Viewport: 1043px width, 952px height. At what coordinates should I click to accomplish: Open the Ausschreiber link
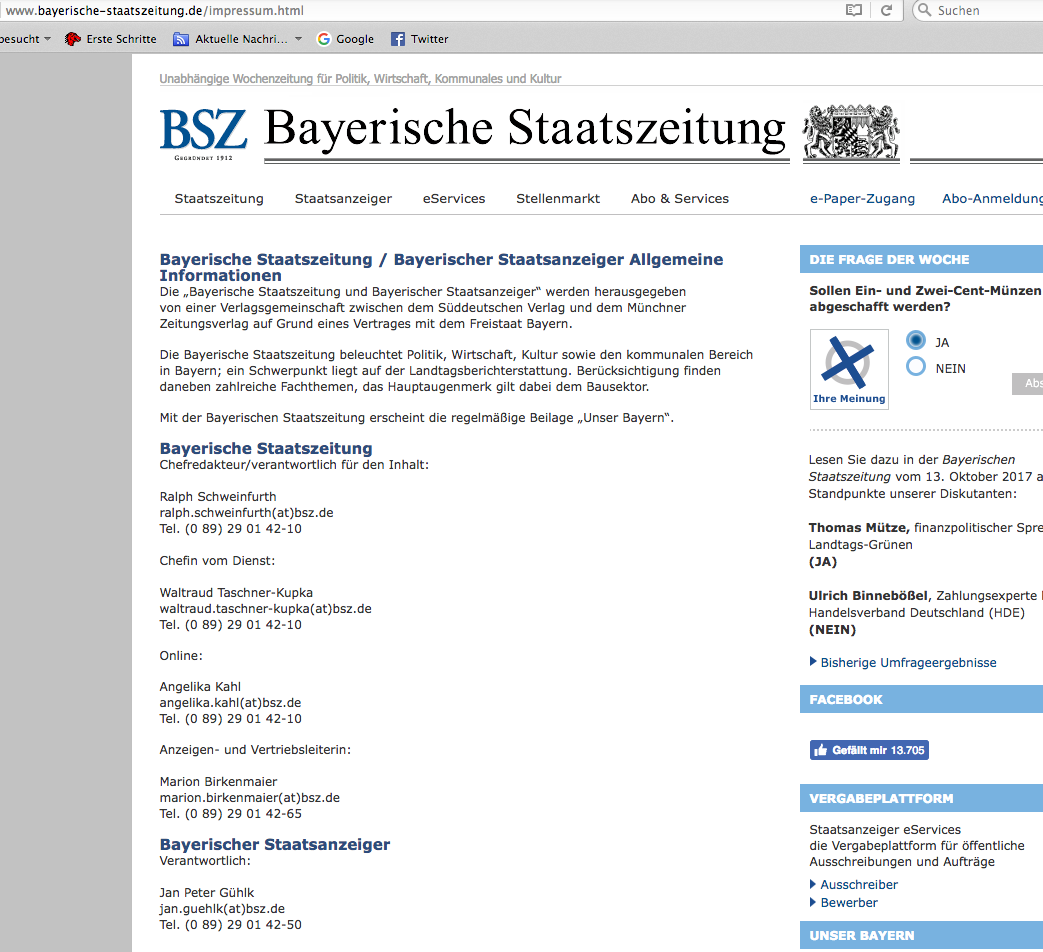pyautogui.click(x=859, y=885)
